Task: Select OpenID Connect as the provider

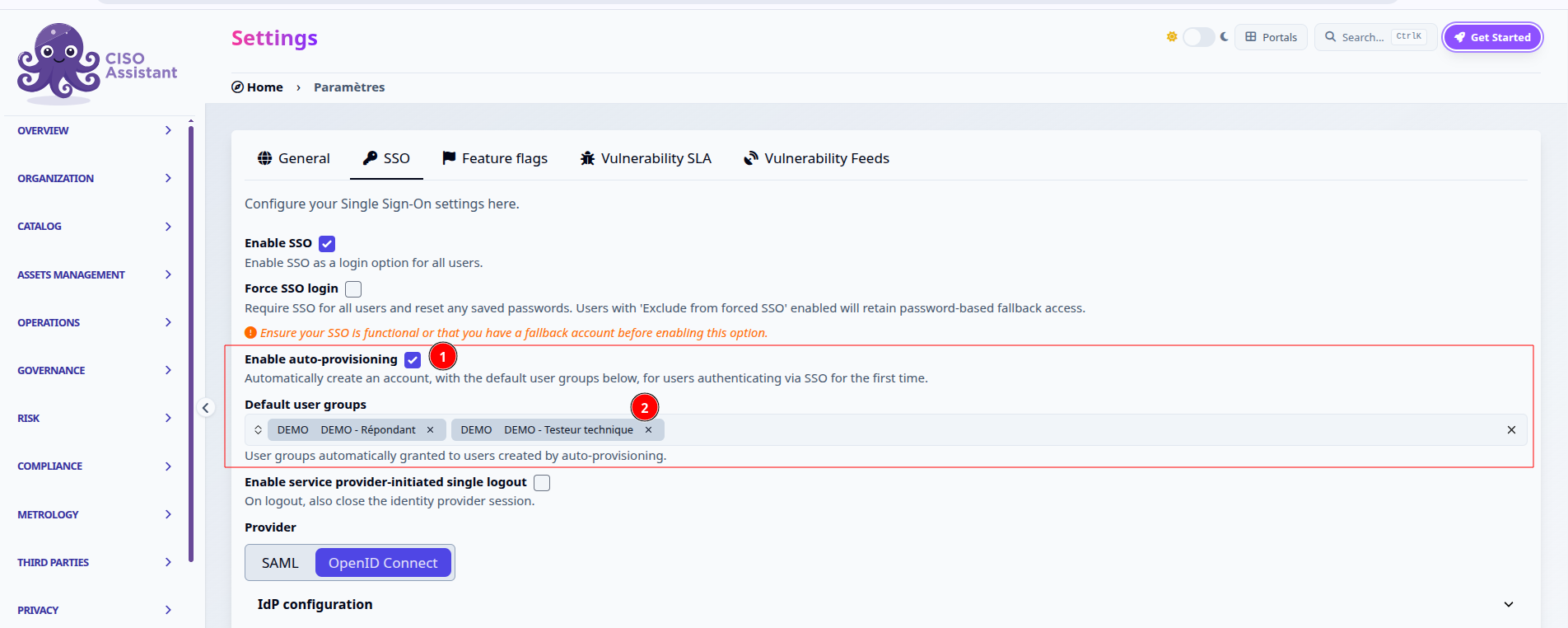Action: (383, 563)
